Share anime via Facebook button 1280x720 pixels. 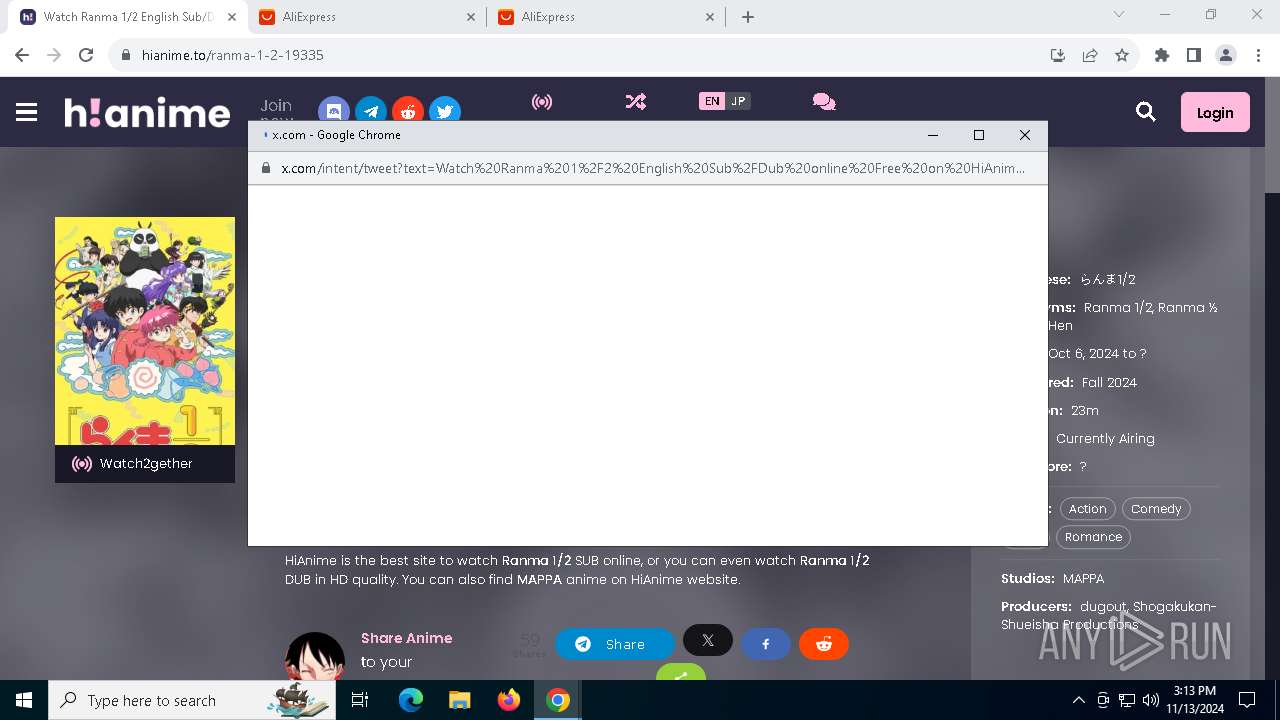coord(766,644)
